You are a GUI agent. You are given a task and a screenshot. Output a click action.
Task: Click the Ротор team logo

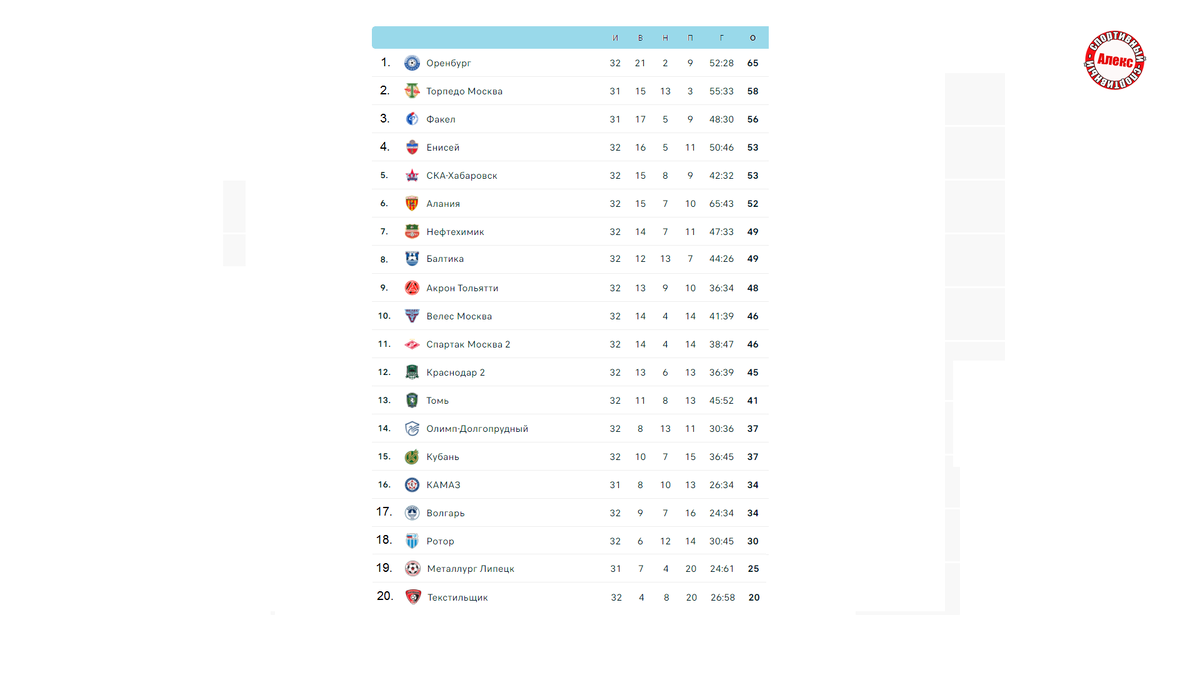coord(412,541)
